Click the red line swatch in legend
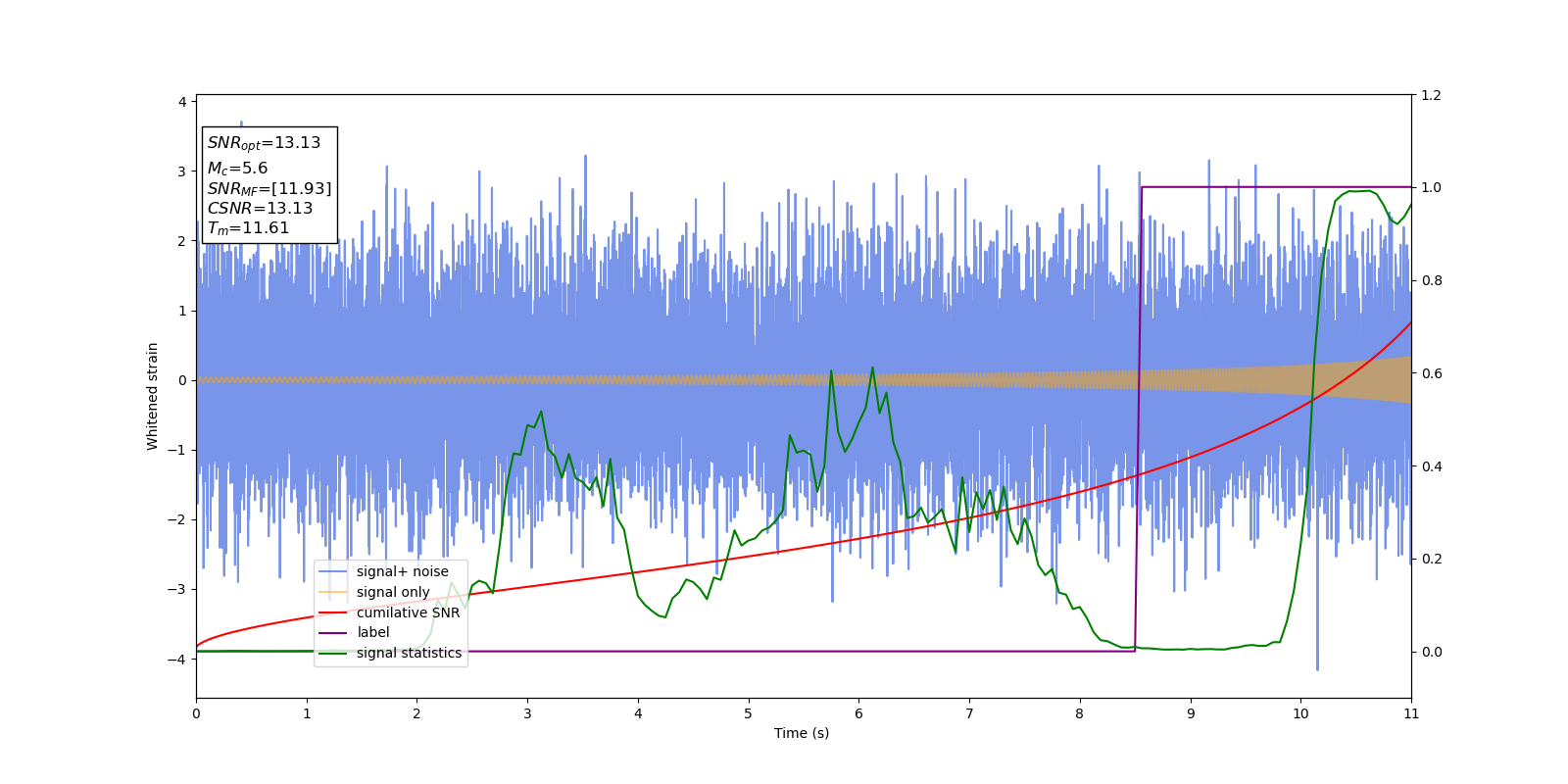The width and height of the screenshot is (1568, 784). click(333, 612)
